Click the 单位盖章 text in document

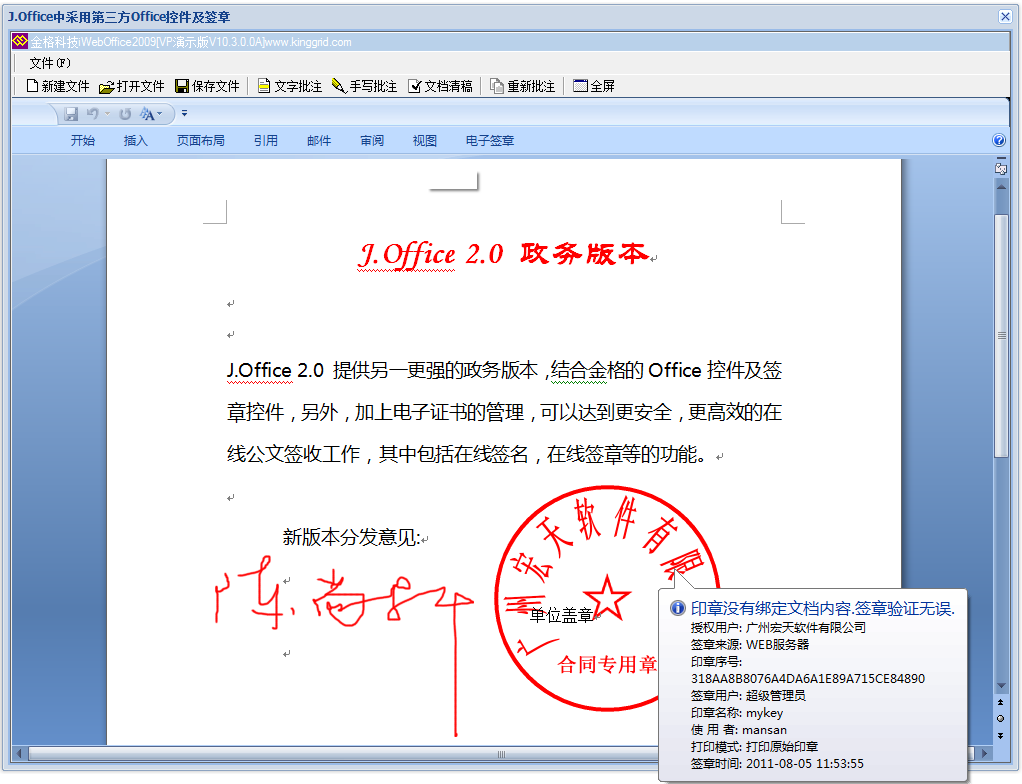(x=561, y=615)
